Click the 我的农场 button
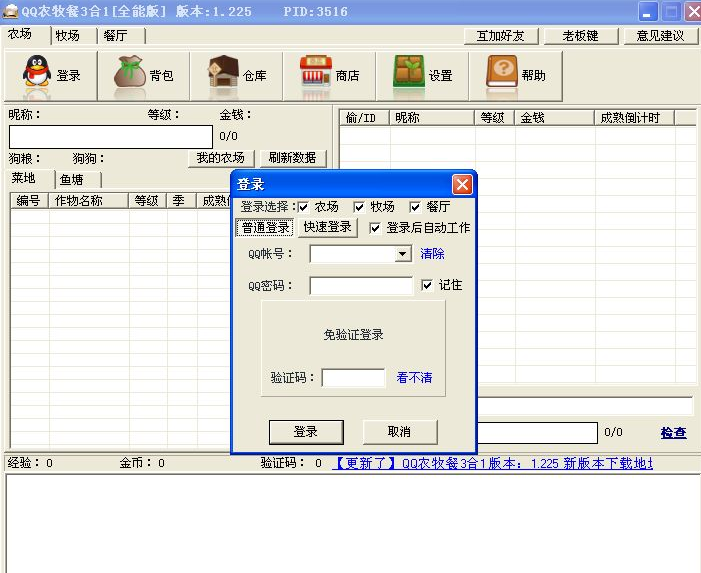701x573 pixels. pyautogui.click(x=221, y=158)
